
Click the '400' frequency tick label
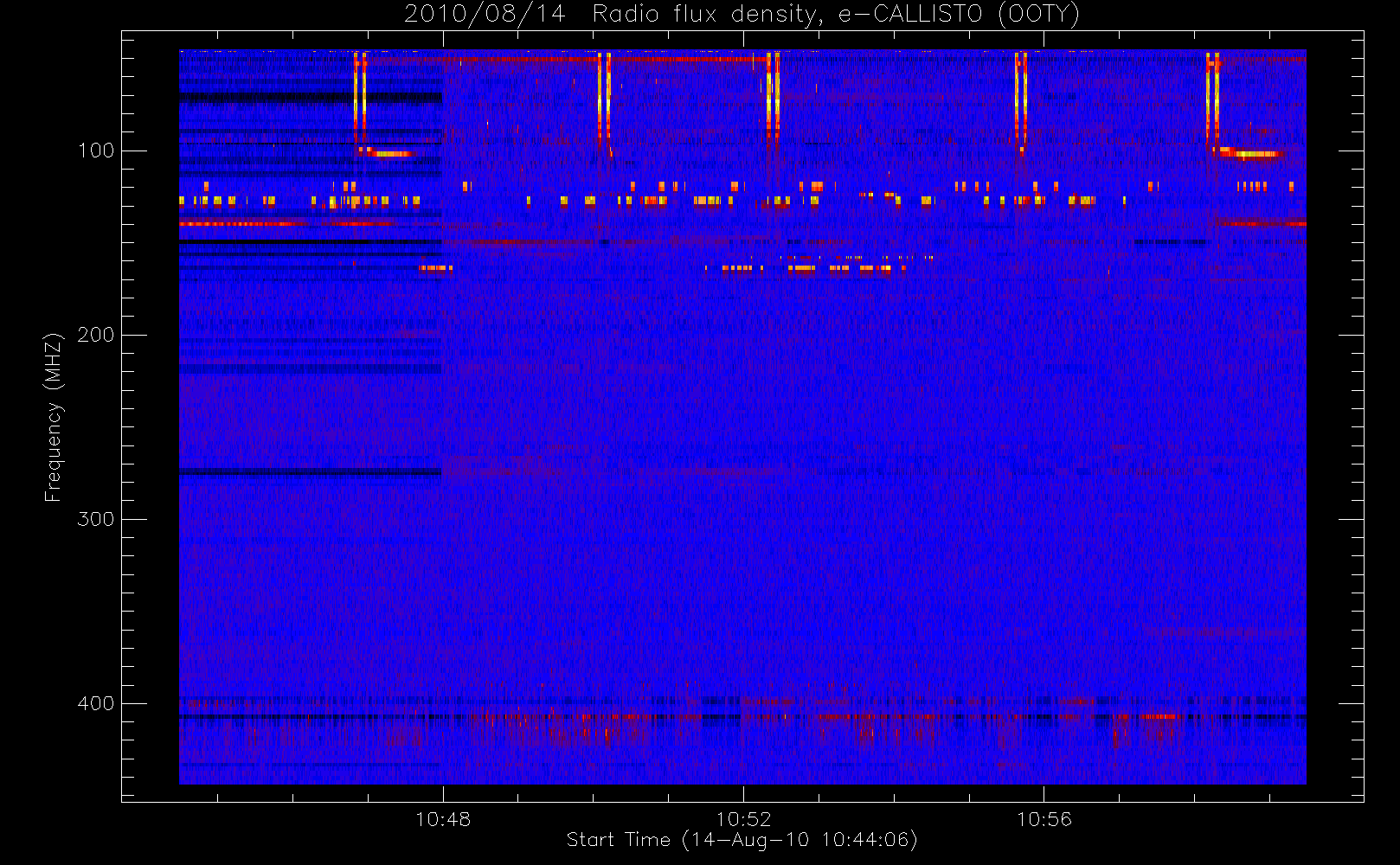(x=96, y=703)
